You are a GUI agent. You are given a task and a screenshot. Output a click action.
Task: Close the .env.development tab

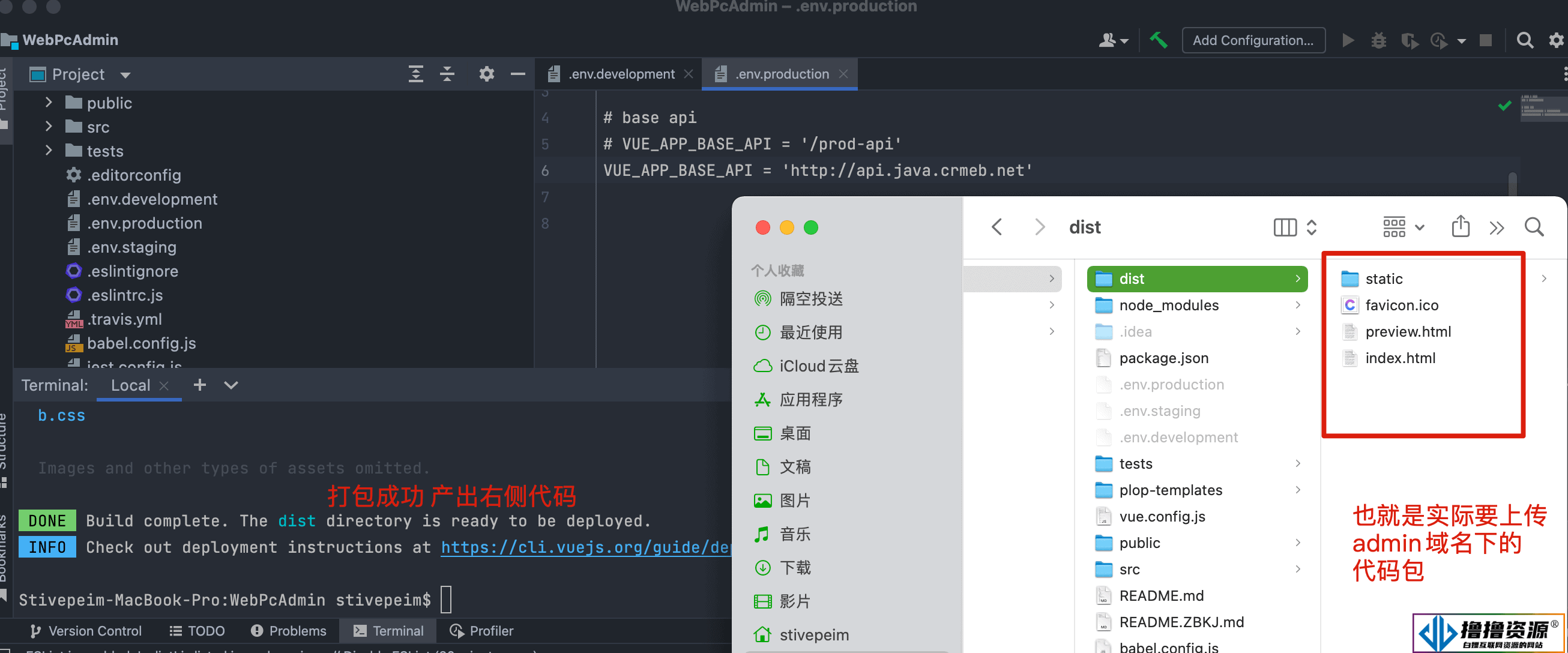coord(689,74)
